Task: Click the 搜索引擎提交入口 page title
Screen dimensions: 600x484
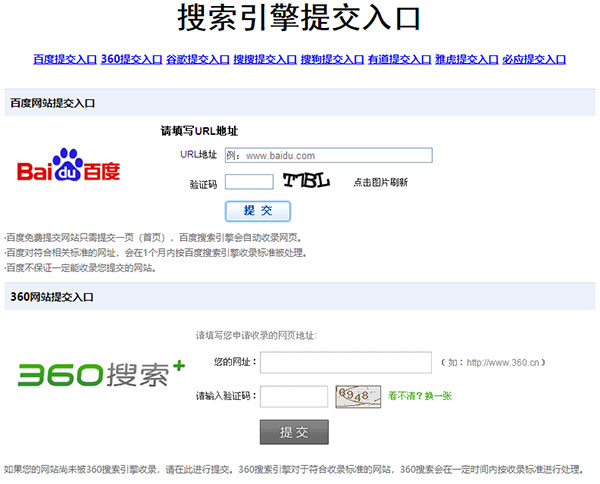Action: pos(299,17)
